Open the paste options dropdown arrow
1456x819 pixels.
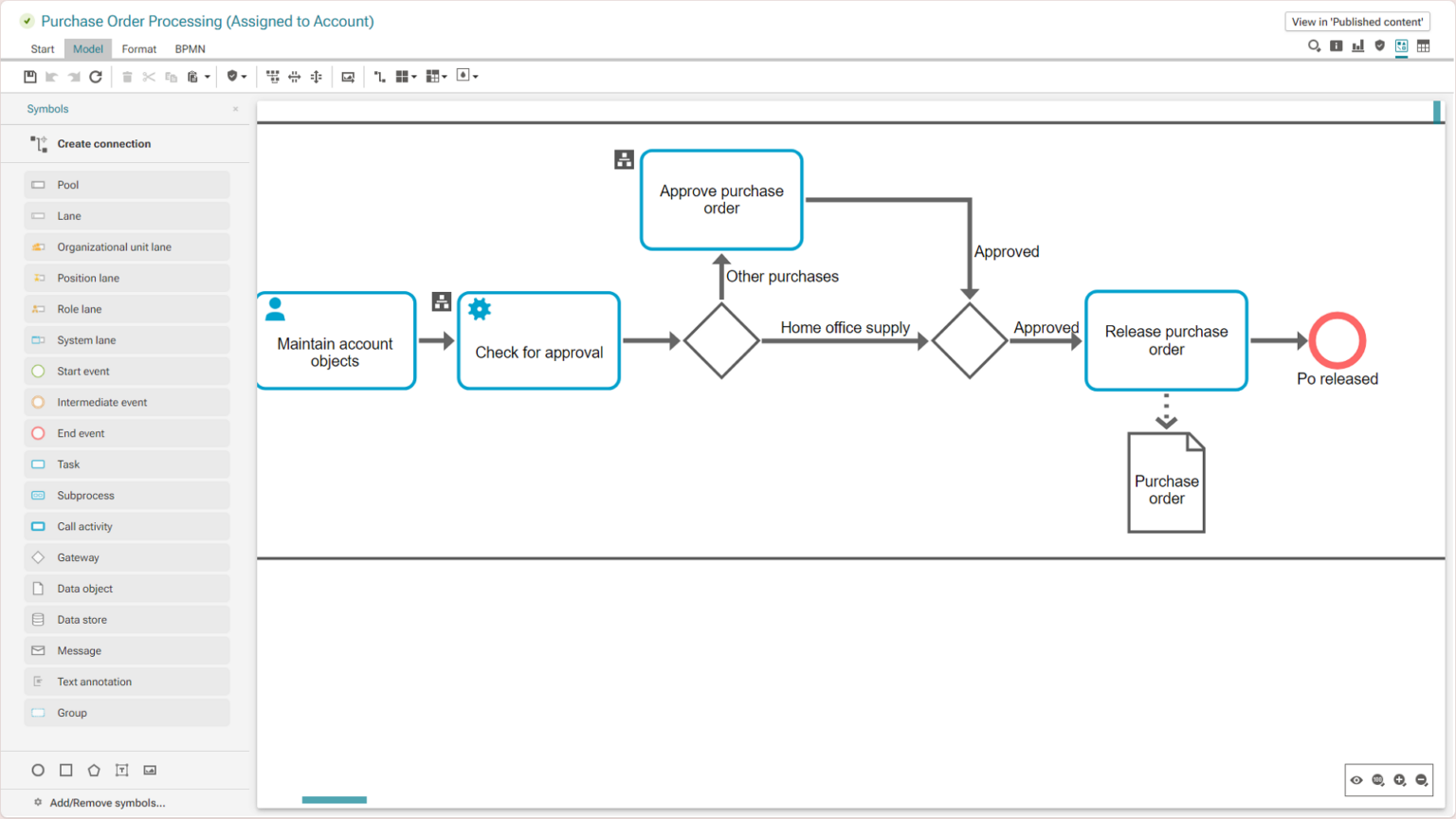208,76
